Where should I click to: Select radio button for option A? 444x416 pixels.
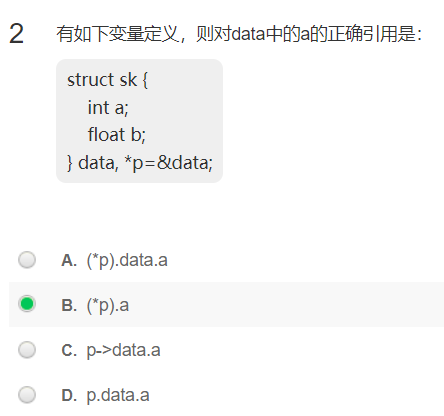[x=27, y=260]
